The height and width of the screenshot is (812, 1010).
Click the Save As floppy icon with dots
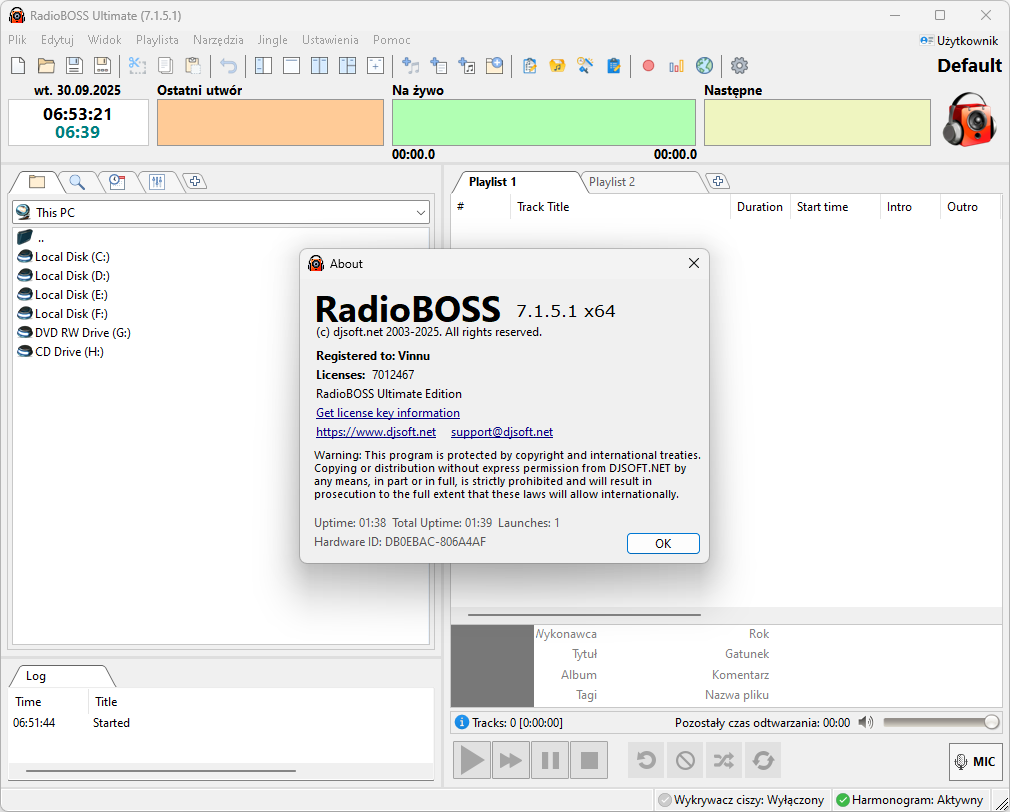pyautogui.click(x=102, y=66)
